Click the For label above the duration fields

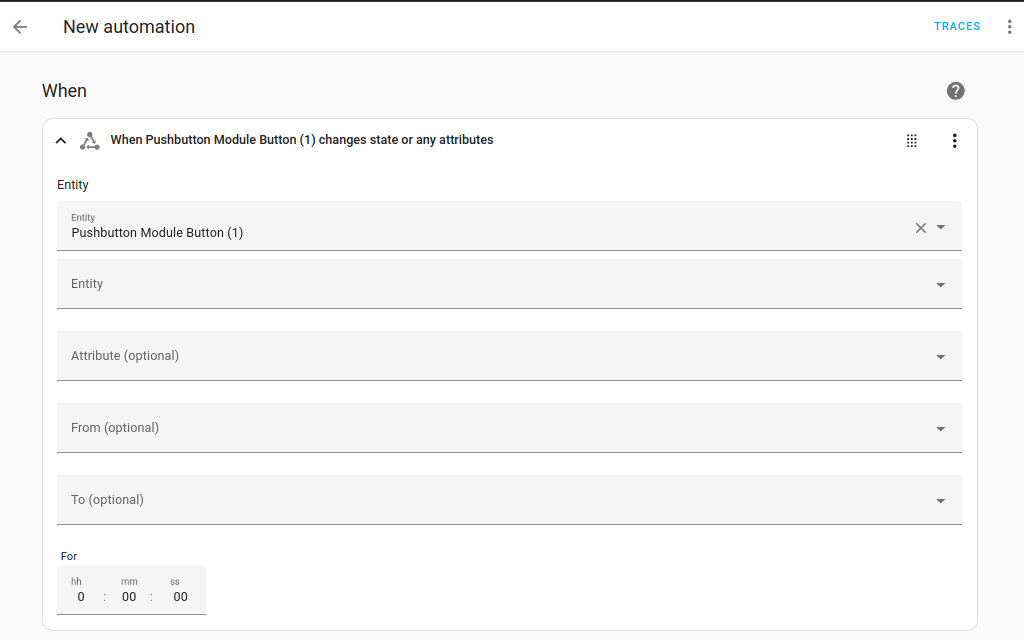coord(68,556)
